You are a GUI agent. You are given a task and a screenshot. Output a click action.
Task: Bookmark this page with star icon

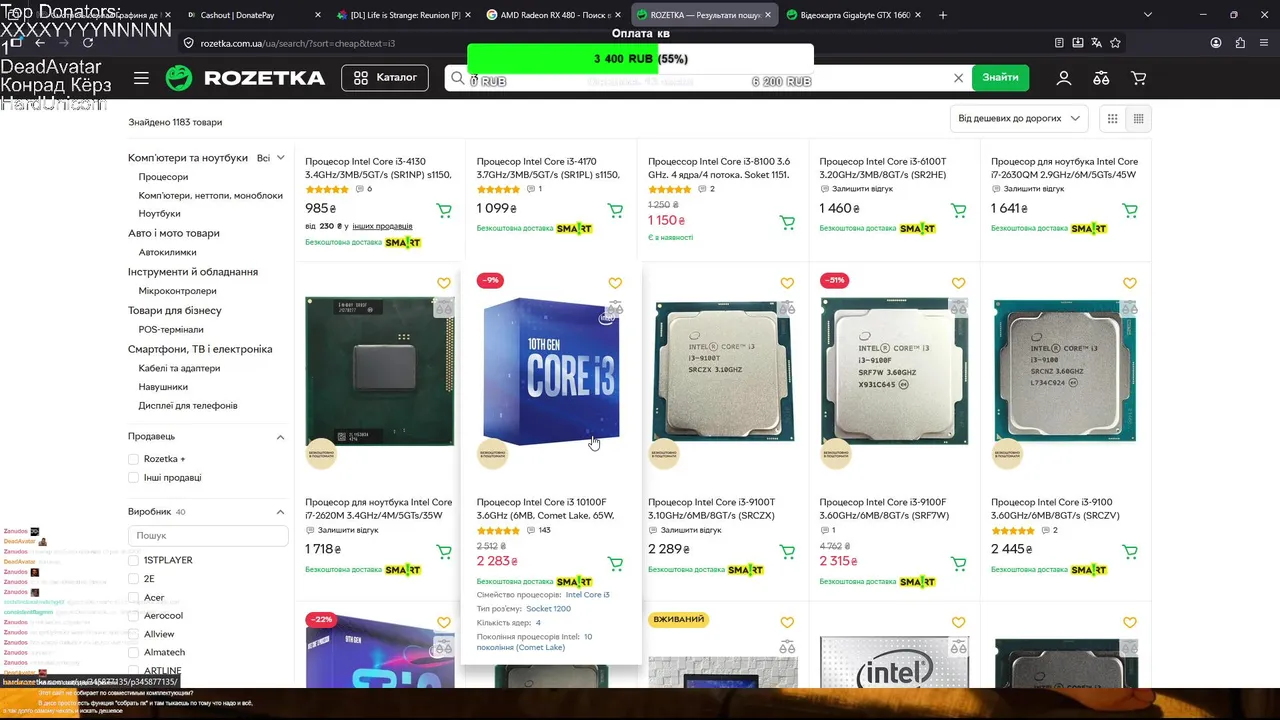[1115, 43]
